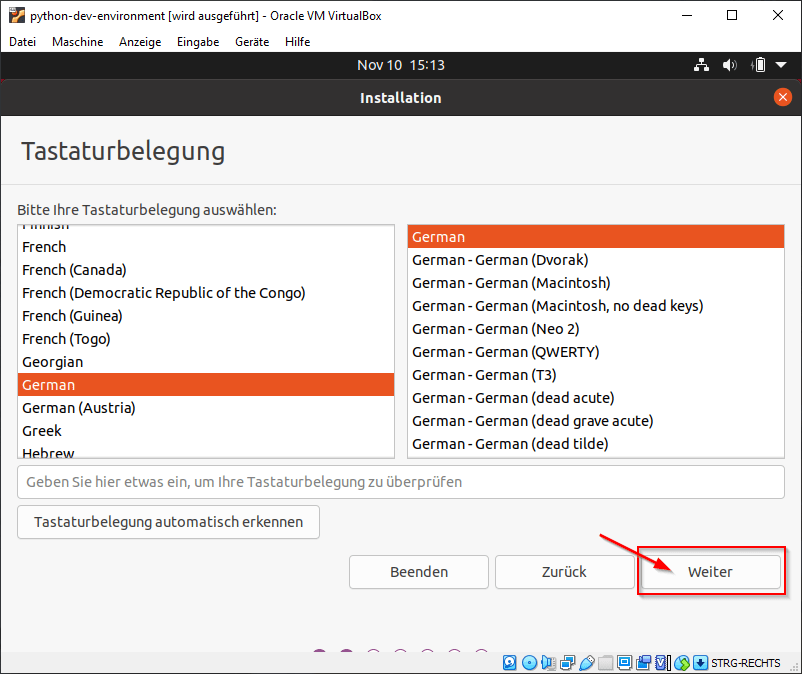Click the optical drive icon in VirtualBox status bar

[x=528, y=663]
